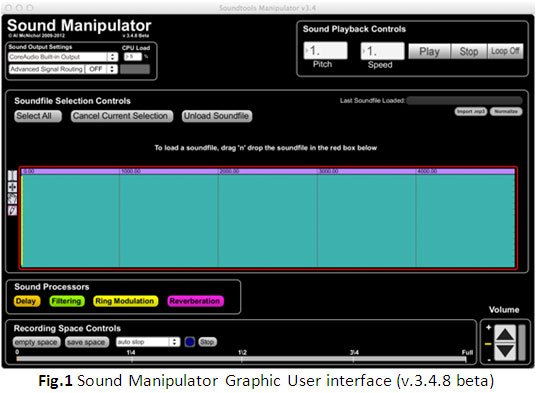Viewport: 538px width, 393px height.
Task: Click the Last Soundfile Loaded field
Action: [465, 101]
